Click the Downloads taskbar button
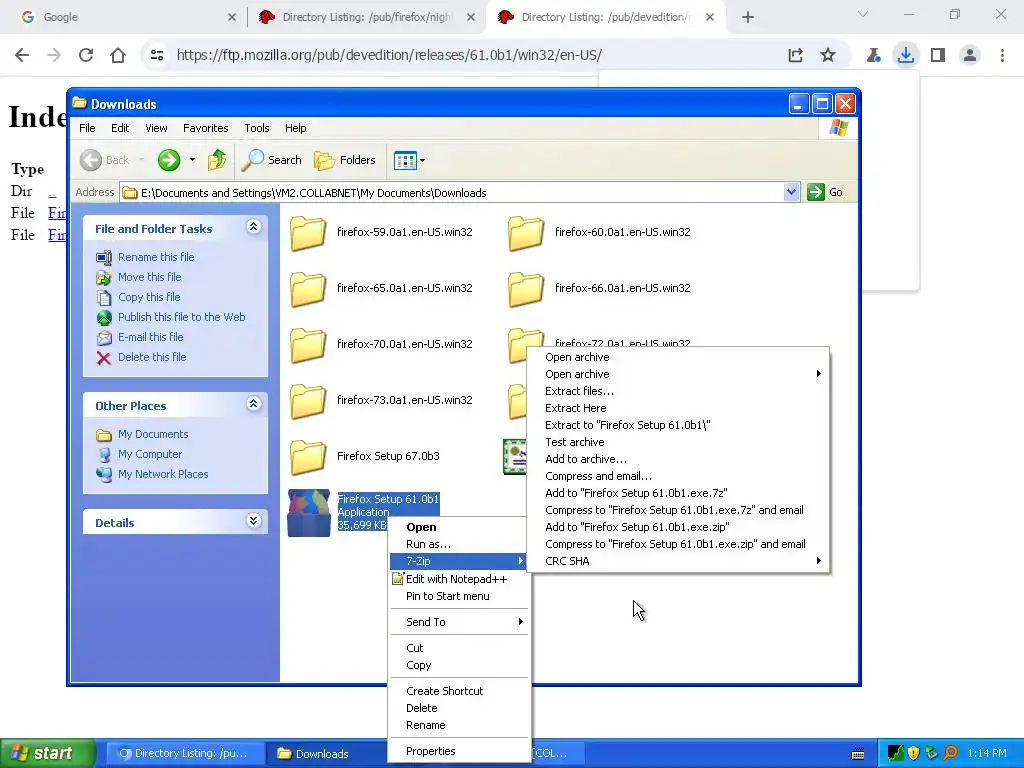Viewport: 1024px width, 768px height. click(x=325, y=754)
